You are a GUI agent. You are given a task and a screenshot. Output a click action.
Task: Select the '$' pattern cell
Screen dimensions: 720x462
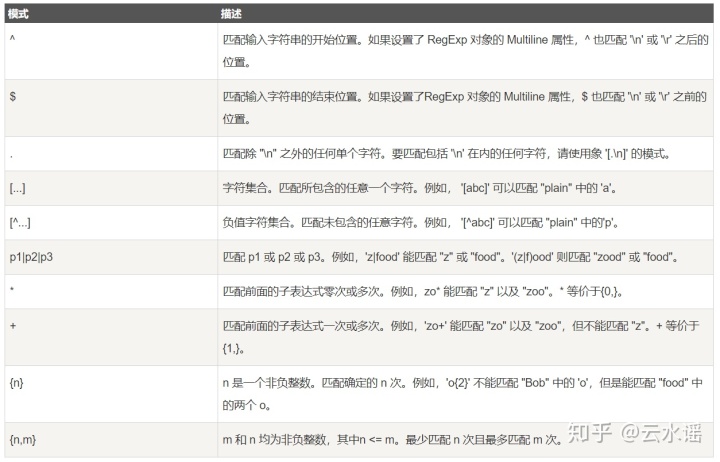(x=111, y=108)
